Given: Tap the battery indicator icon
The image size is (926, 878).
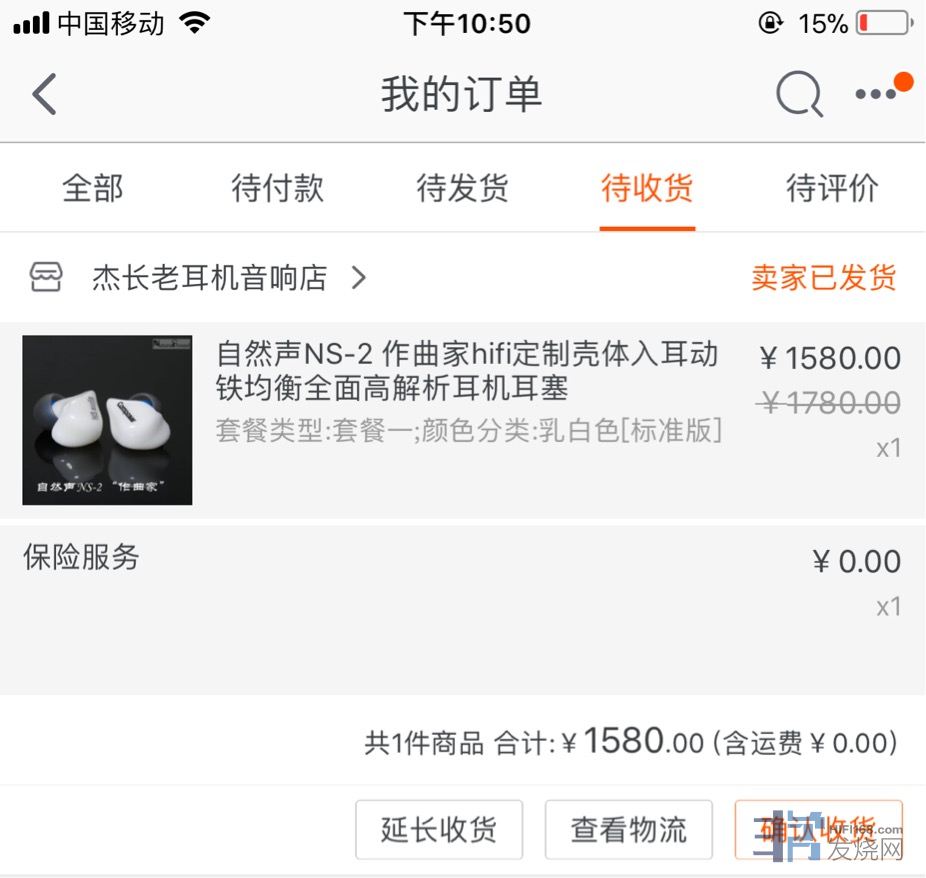Looking at the screenshot, I should pos(884,23).
